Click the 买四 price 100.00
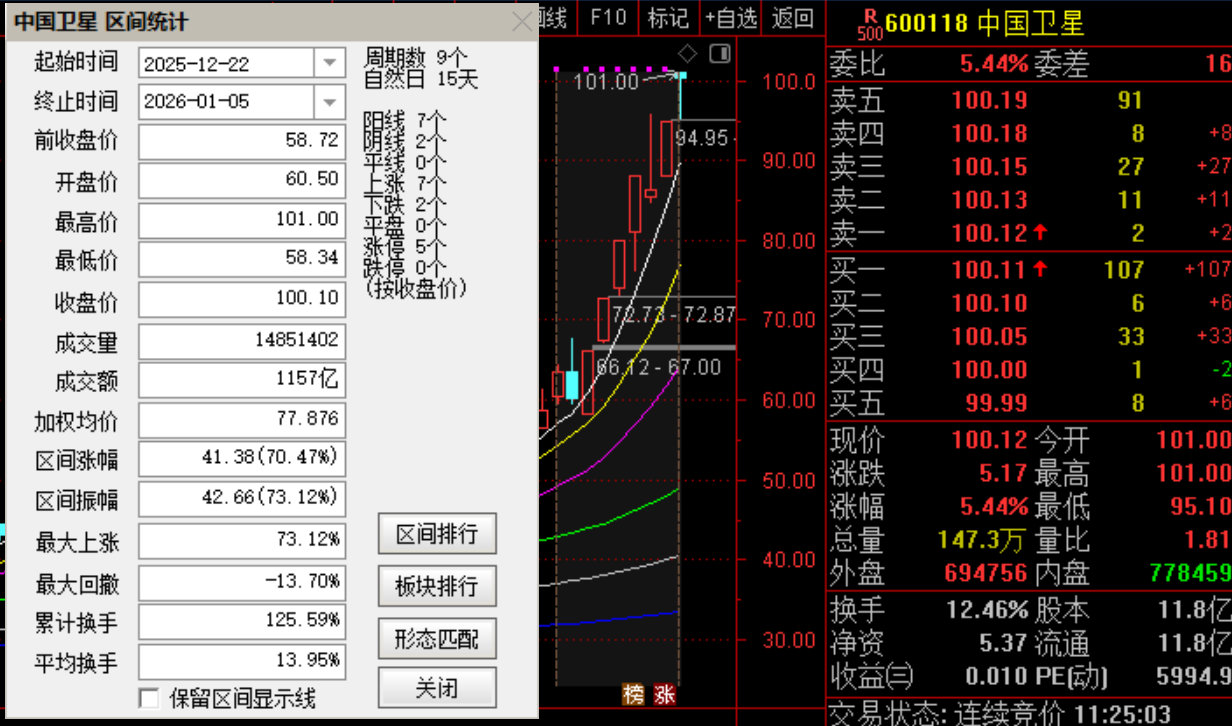 click(x=989, y=370)
